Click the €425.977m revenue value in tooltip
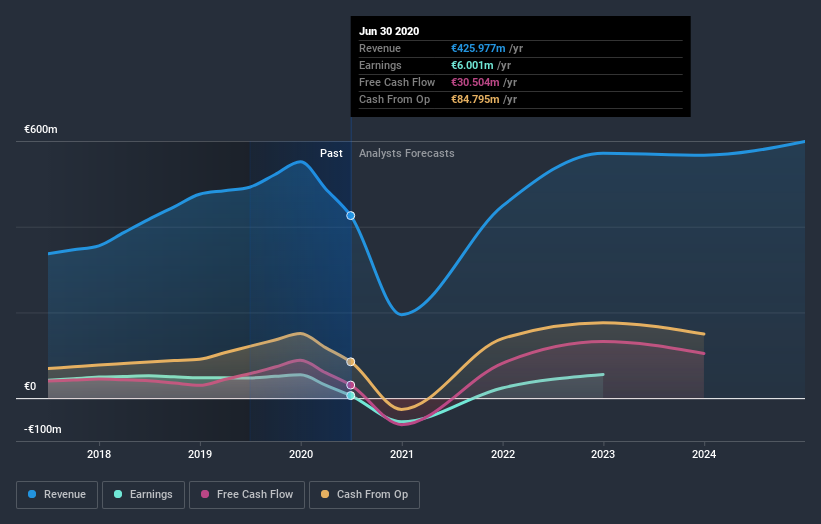The image size is (821, 524). coord(479,48)
